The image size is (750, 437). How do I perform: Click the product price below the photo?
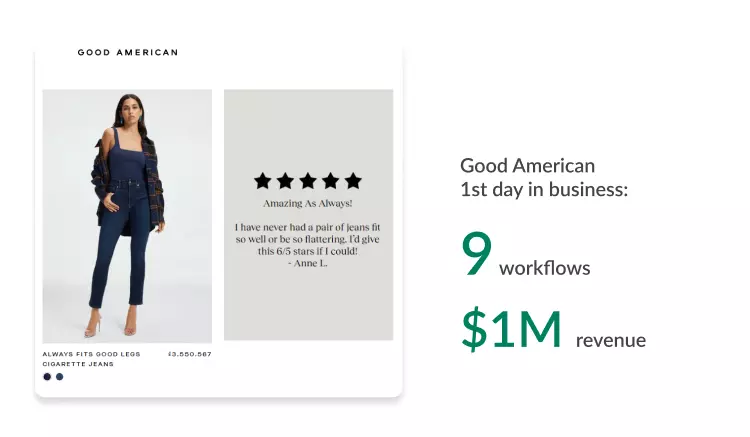tap(189, 354)
